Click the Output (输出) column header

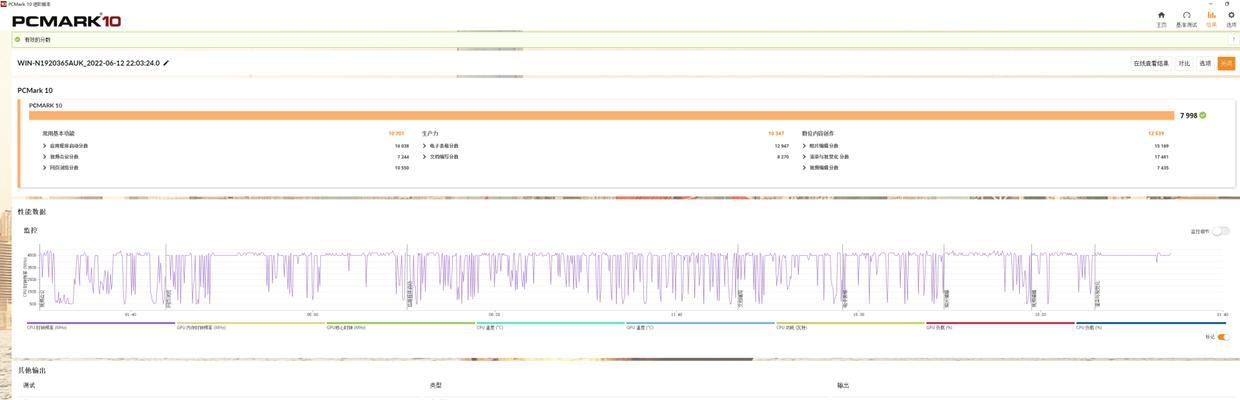pyautogui.click(x=843, y=385)
